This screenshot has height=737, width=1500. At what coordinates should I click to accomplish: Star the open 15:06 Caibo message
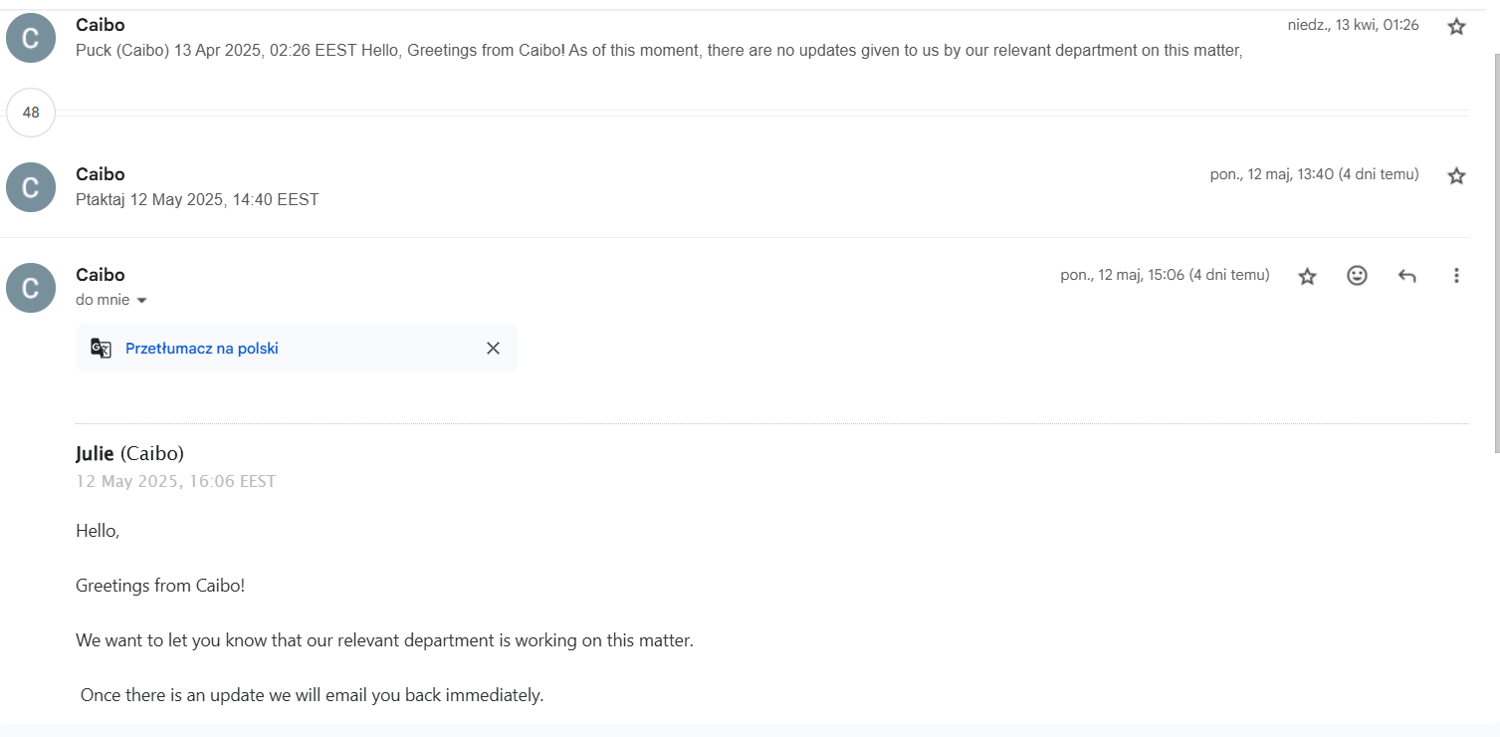1307,276
